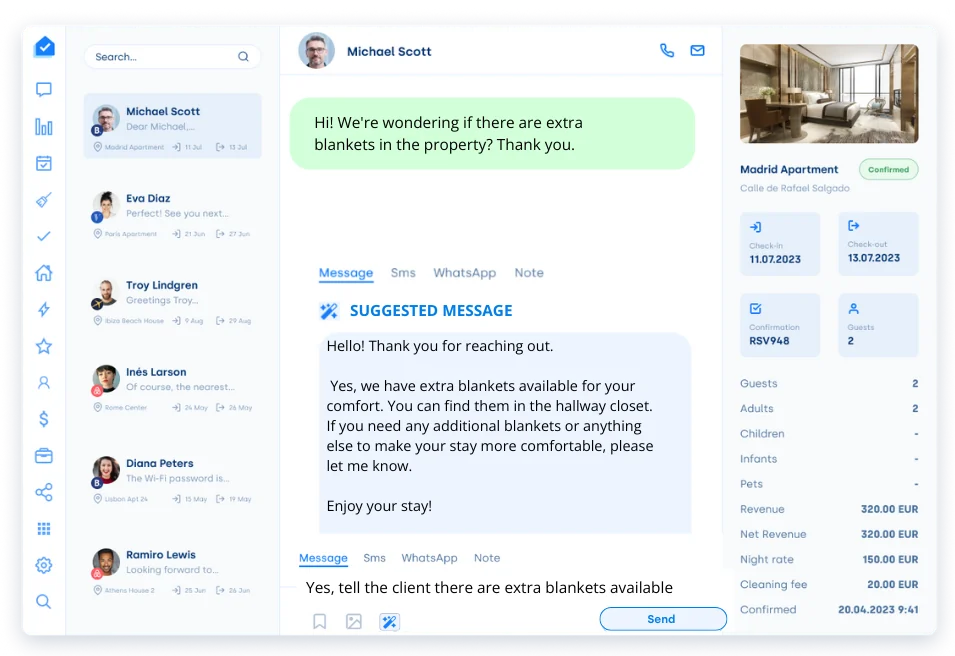Open the cleaning brush icon in sidebar

tap(44, 200)
